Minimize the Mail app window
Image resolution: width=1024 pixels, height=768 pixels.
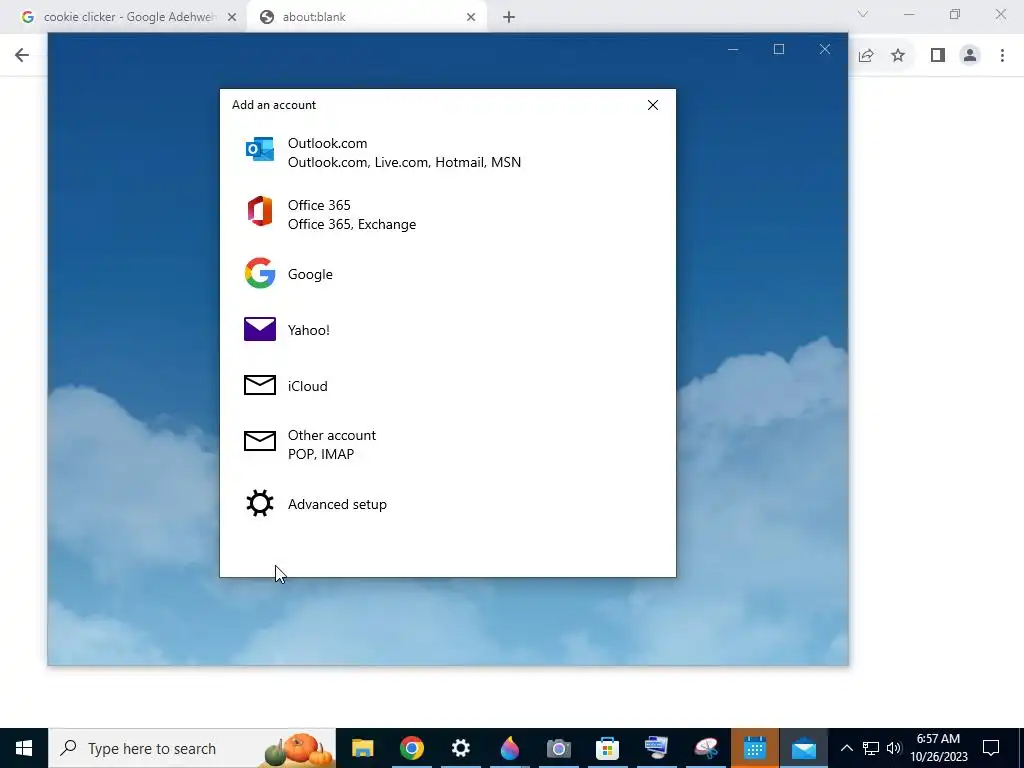pyautogui.click(x=733, y=49)
